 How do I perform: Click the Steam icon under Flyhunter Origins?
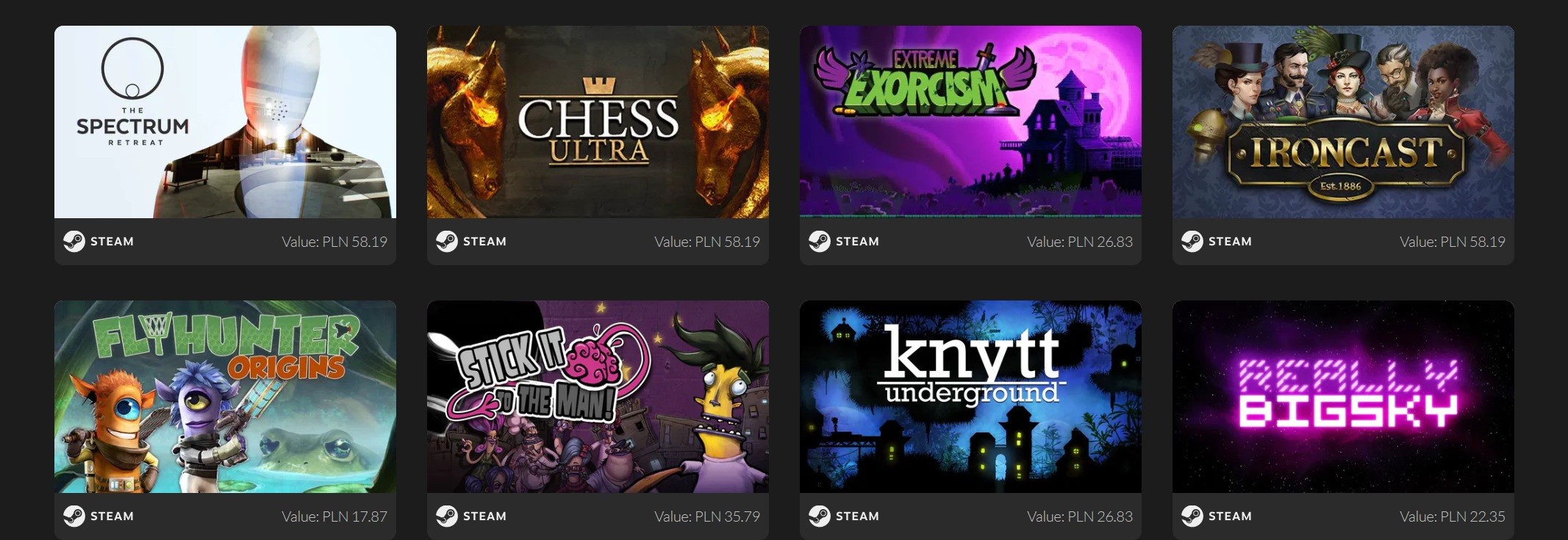(74, 516)
